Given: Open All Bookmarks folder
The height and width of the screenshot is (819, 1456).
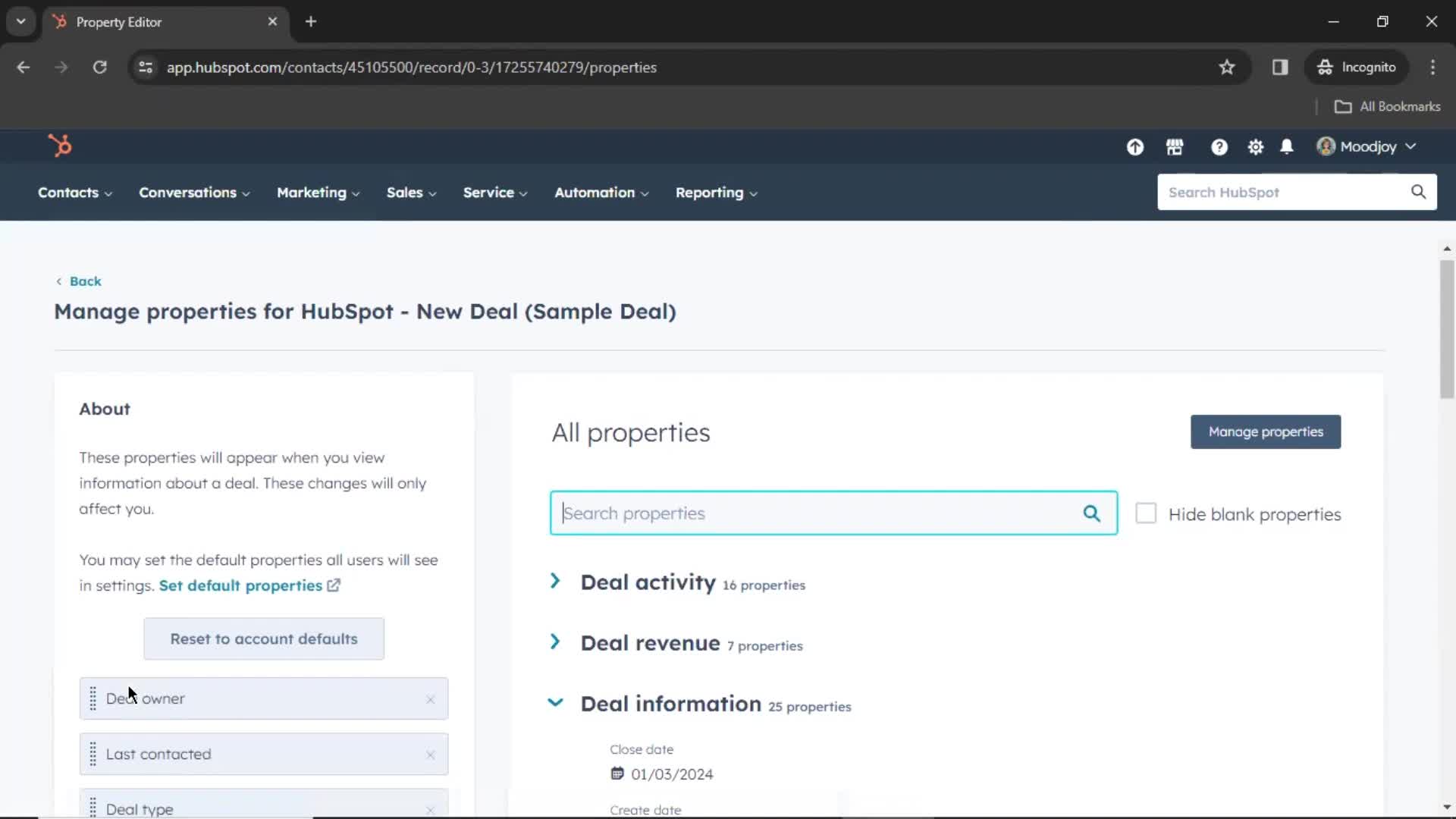Looking at the screenshot, I should click(x=1387, y=106).
